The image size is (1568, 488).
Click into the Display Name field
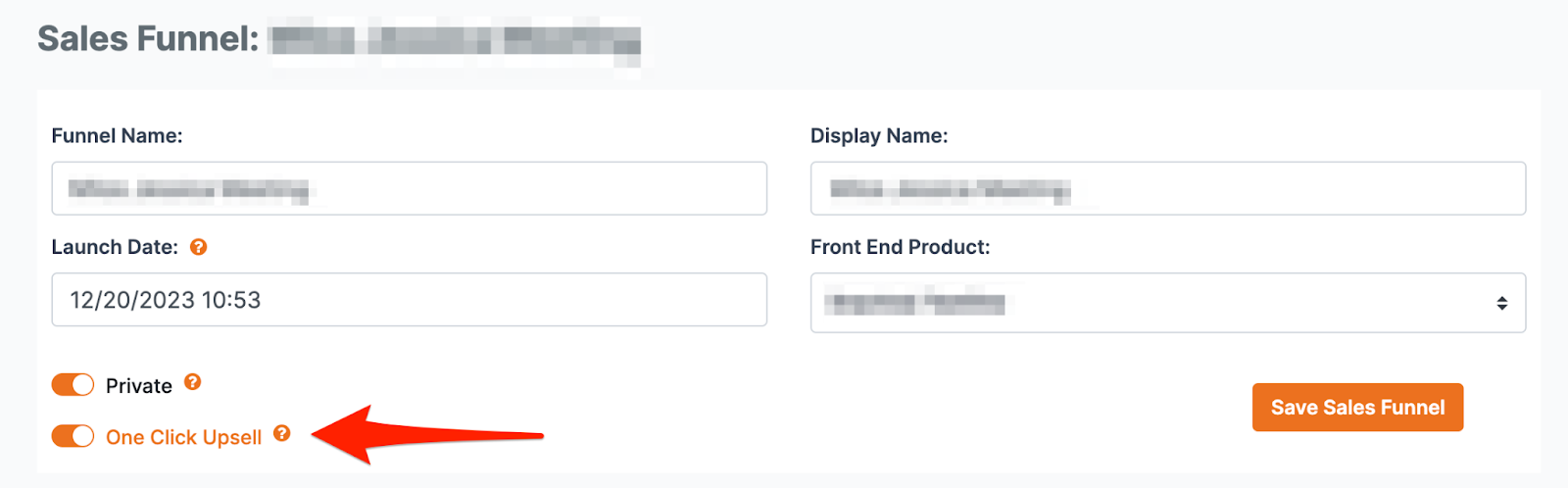pos(1167,188)
